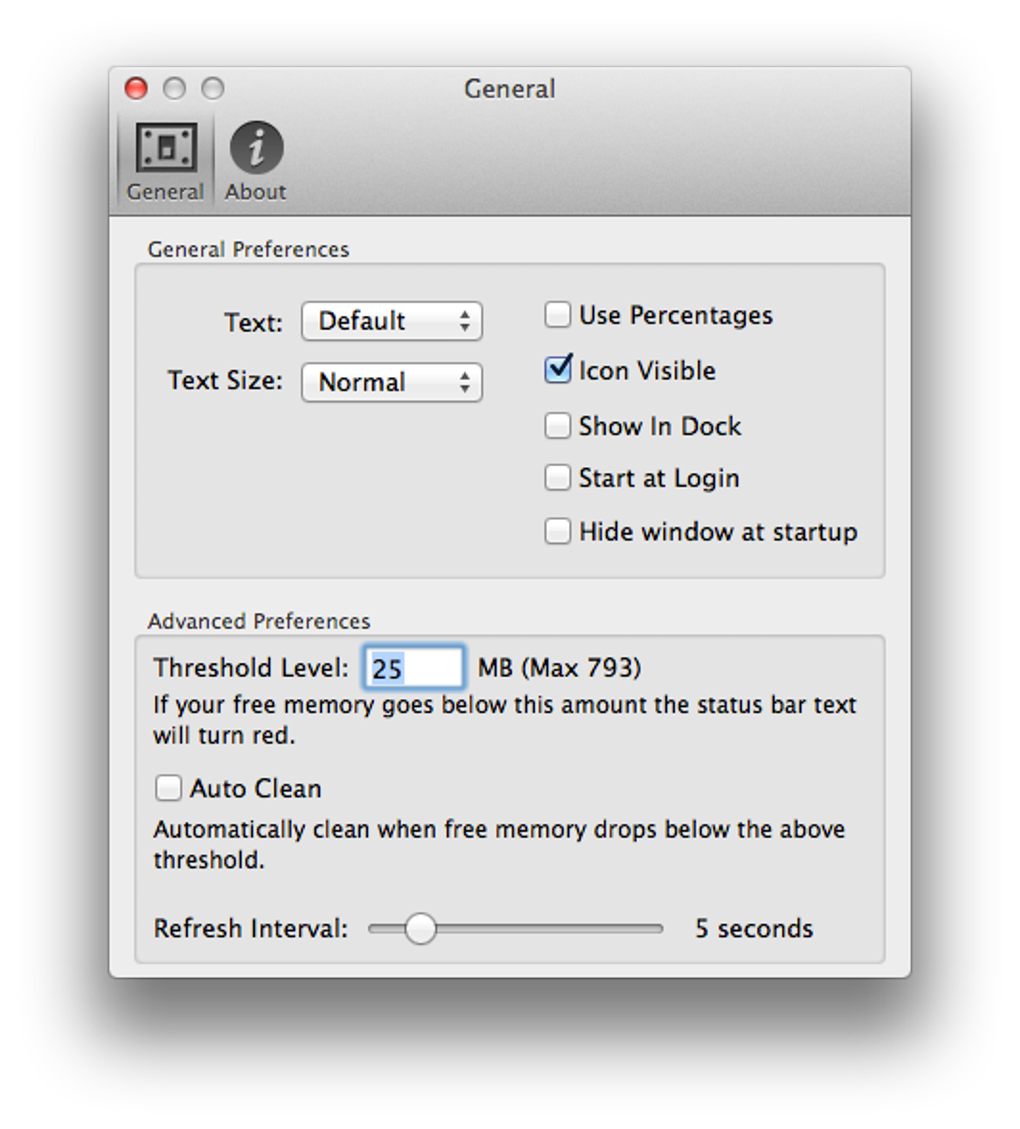Open the Text Size dropdown showing Normal
Screen dimensions: 1020x1129
(392, 383)
